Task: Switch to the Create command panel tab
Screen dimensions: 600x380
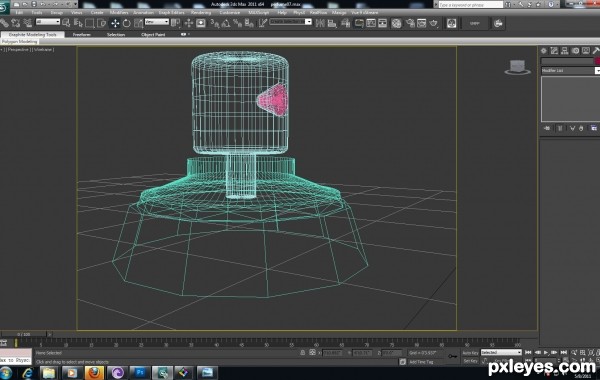Action: (544, 51)
